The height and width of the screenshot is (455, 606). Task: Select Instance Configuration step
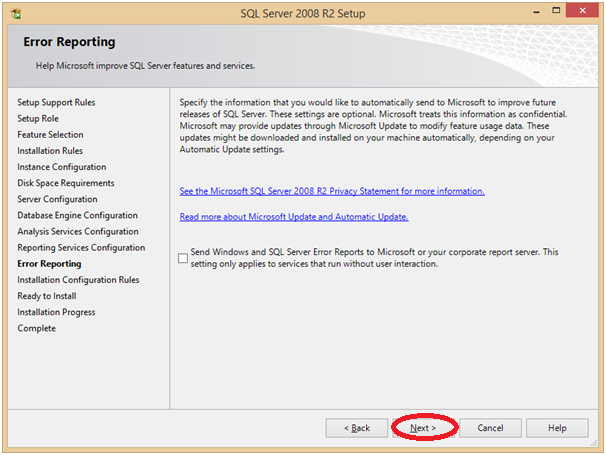[61, 167]
